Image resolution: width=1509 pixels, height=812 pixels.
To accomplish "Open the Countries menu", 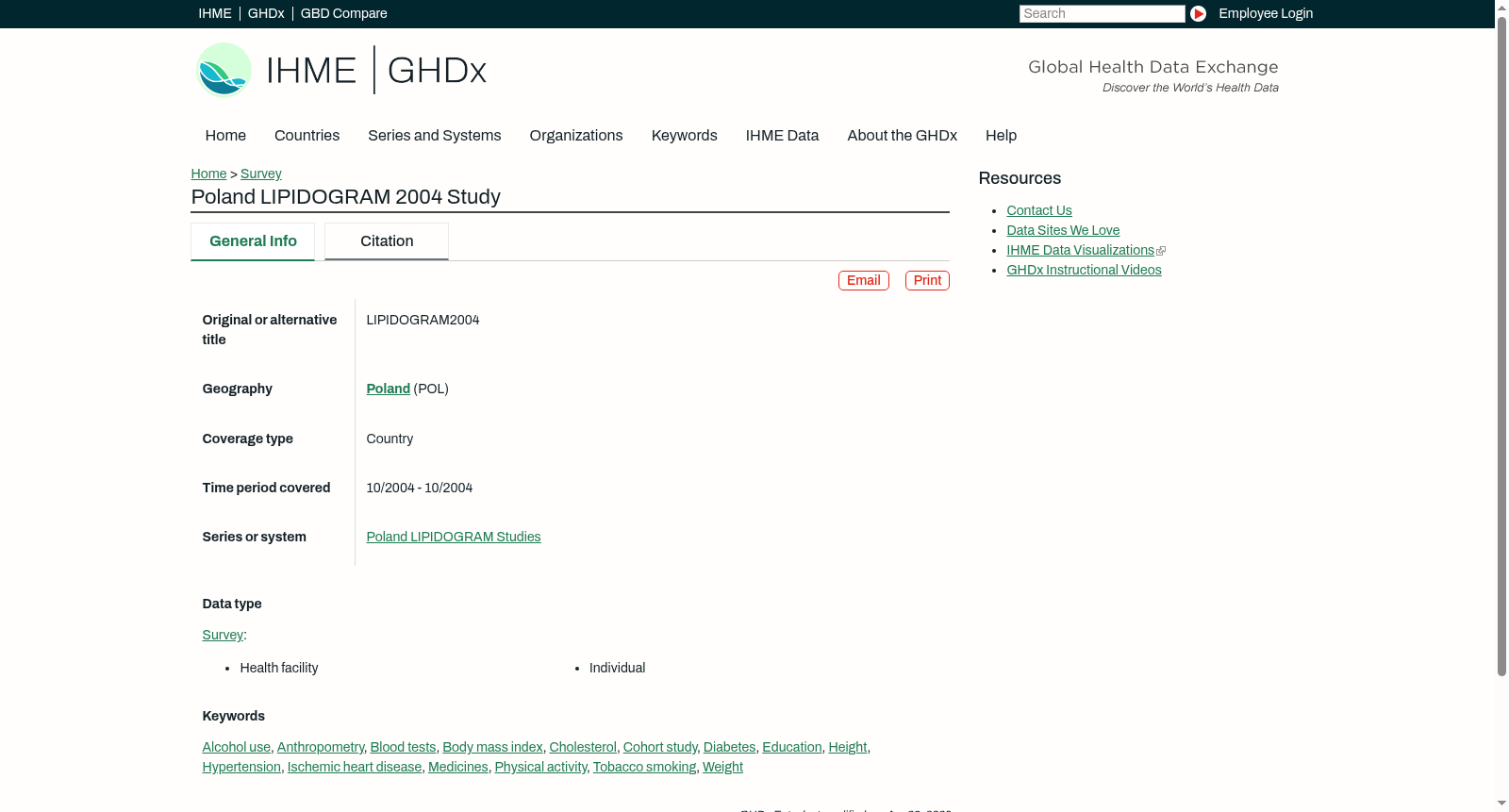I will pyautogui.click(x=307, y=136).
